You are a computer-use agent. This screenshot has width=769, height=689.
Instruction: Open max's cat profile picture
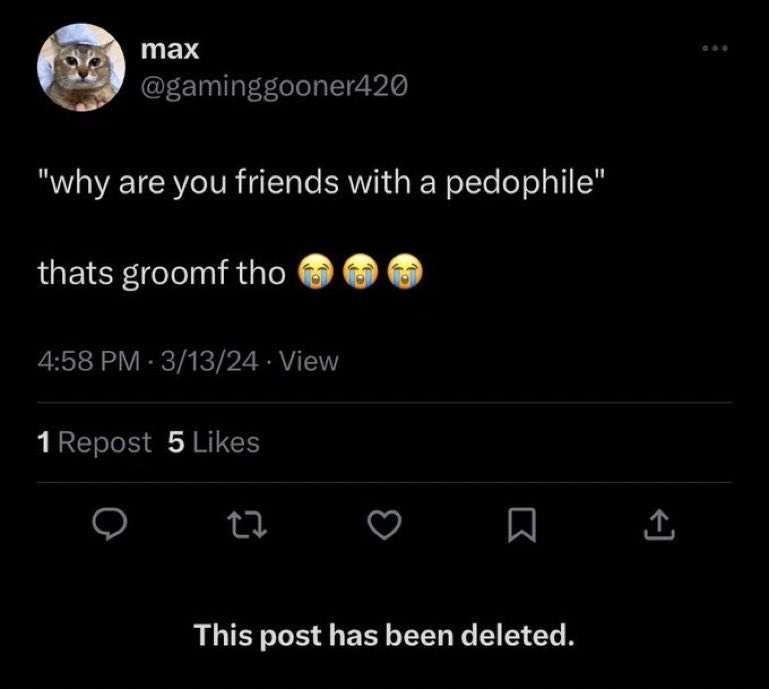(81, 67)
